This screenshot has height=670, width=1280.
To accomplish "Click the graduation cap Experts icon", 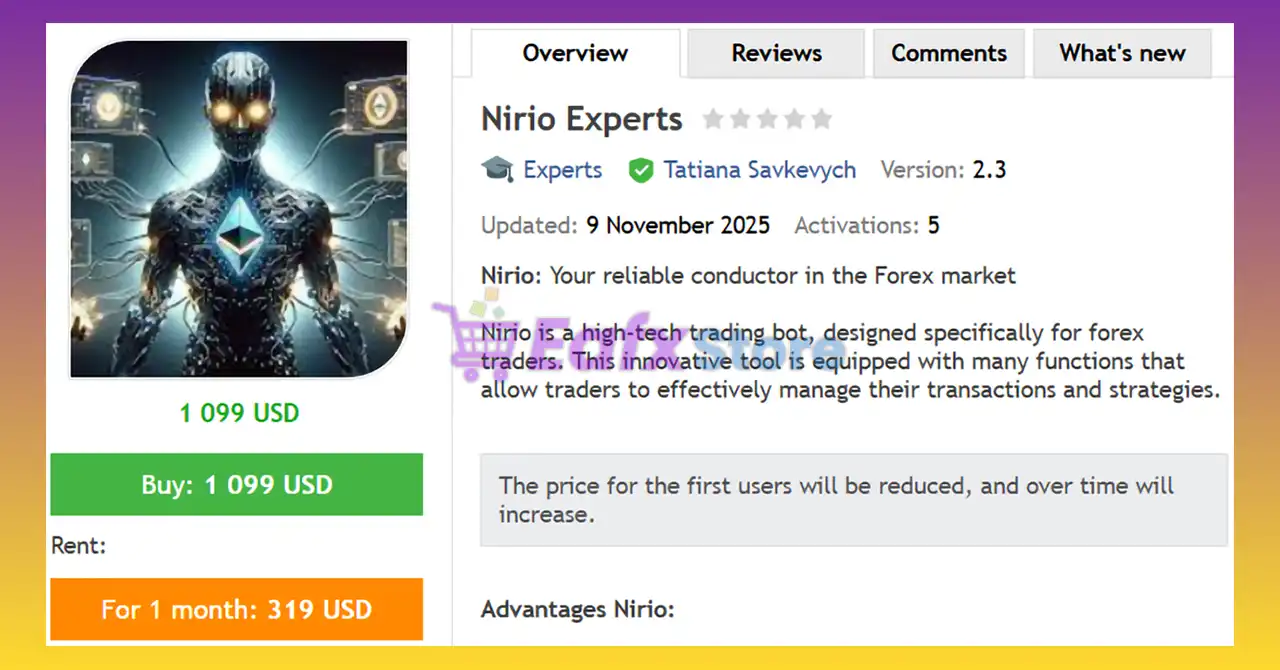I will pyautogui.click(x=497, y=170).
